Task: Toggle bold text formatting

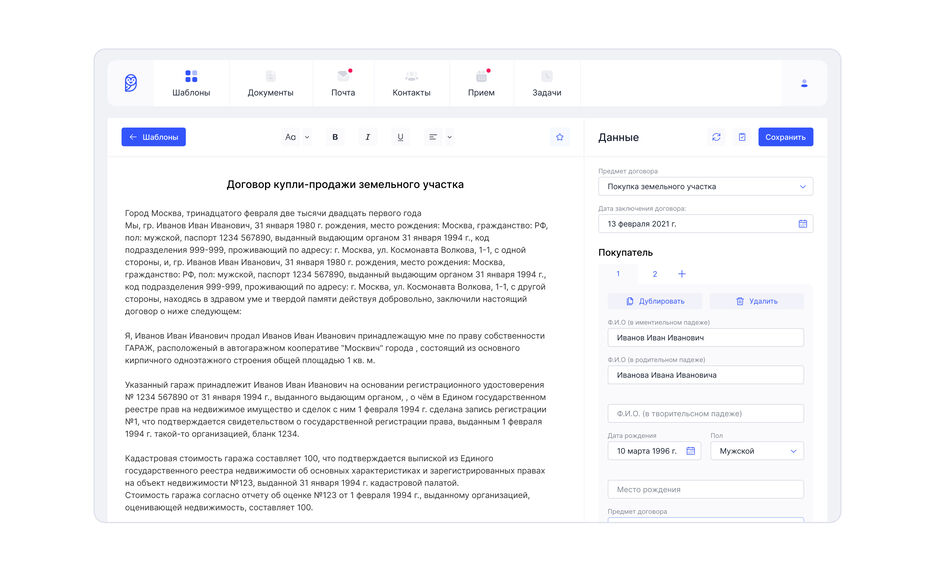Action: pos(335,137)
